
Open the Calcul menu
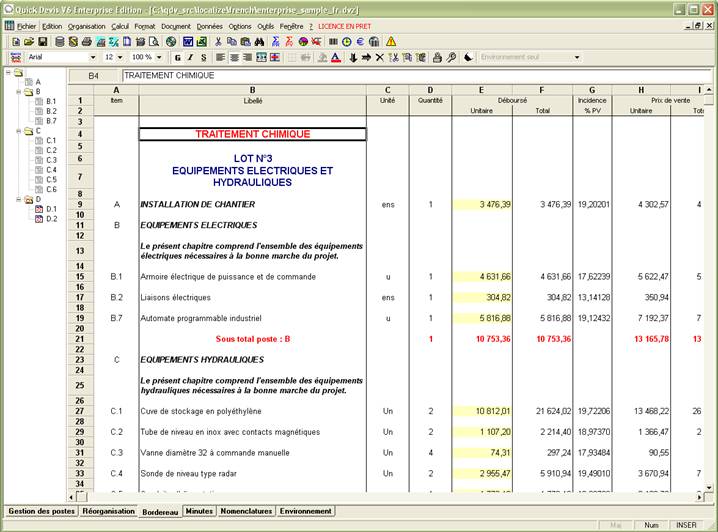tap(120, 25)
